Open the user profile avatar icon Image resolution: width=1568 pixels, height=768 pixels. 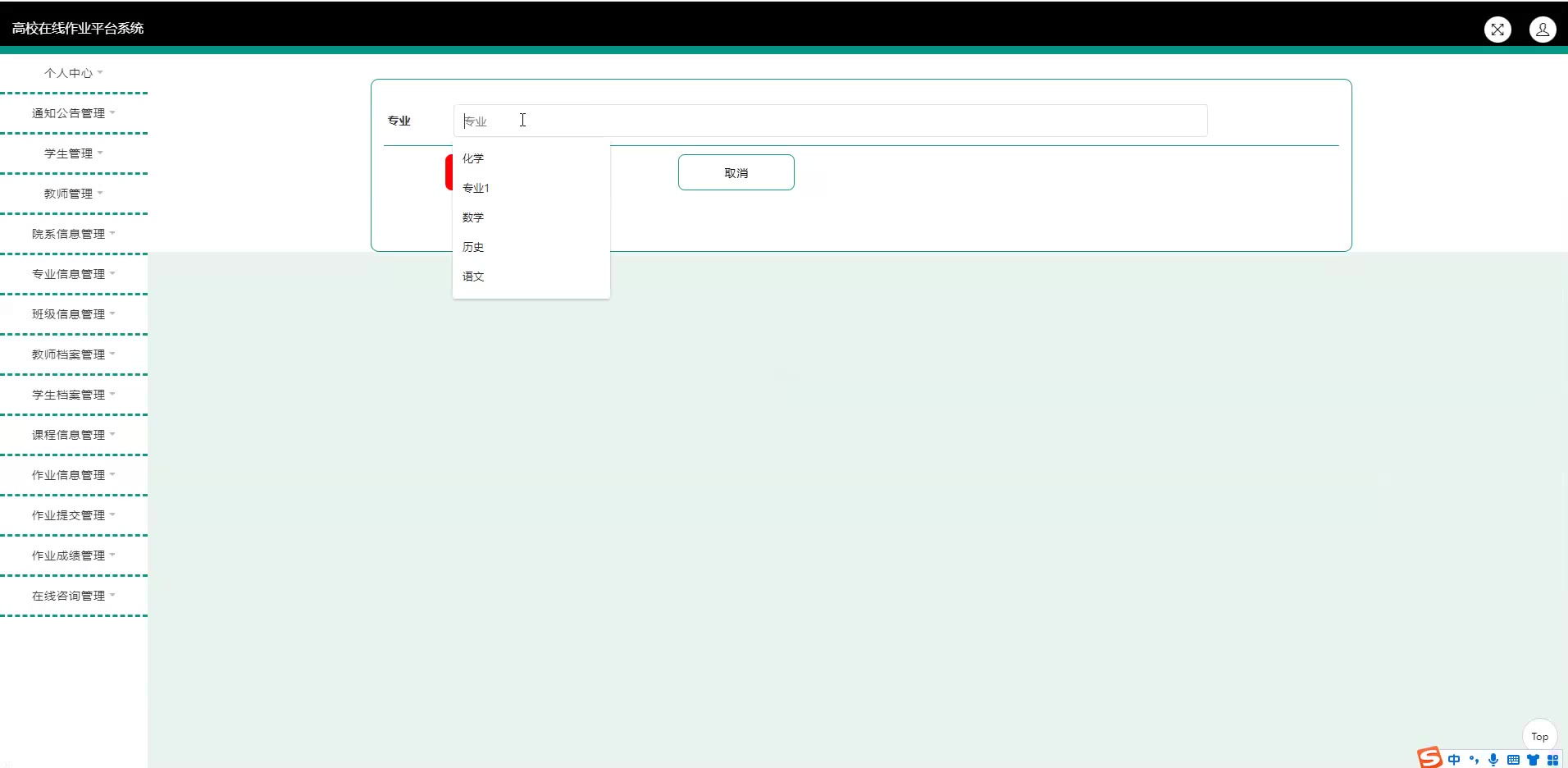1543,30
